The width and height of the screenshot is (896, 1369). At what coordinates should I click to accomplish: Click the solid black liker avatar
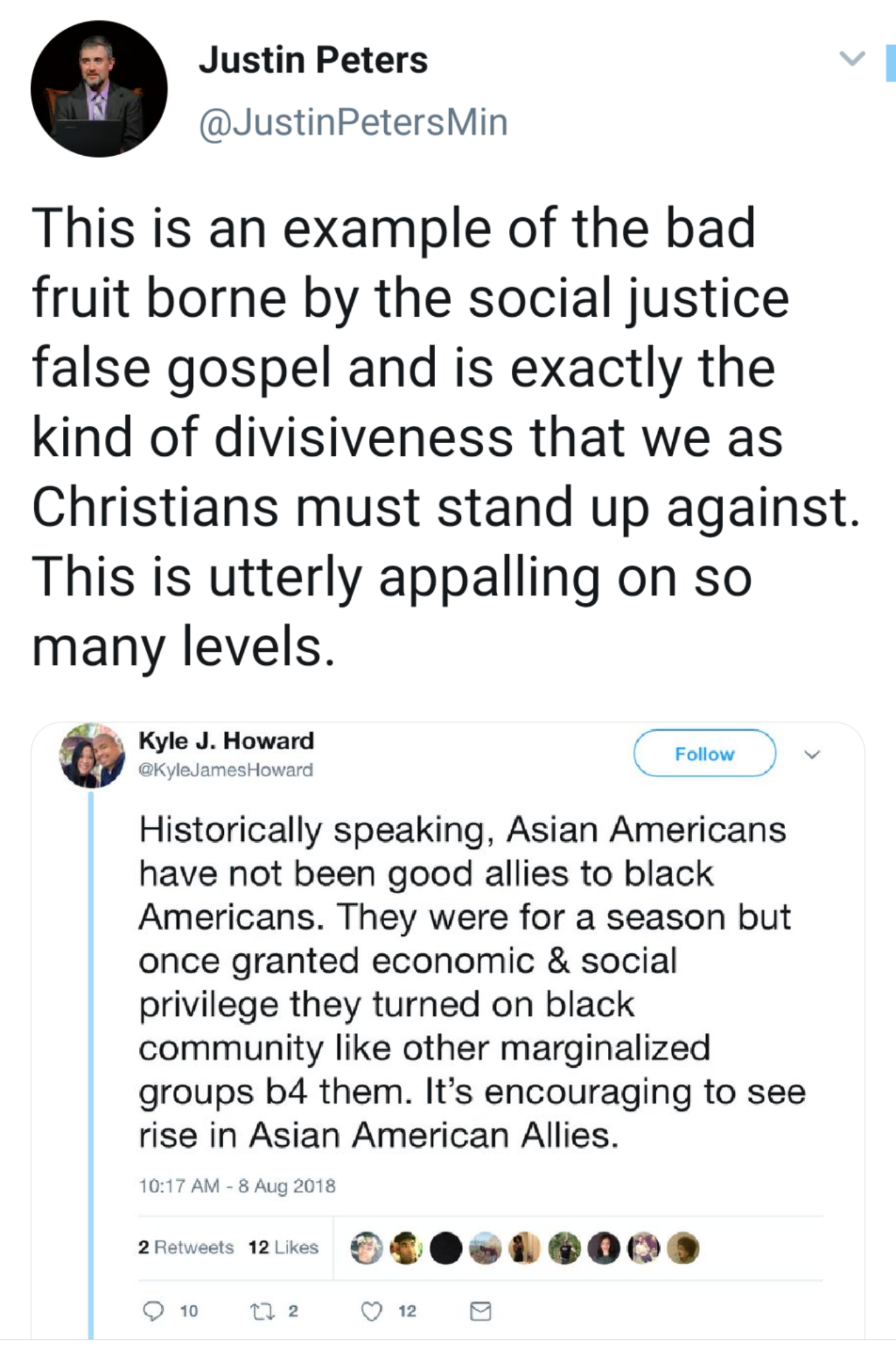[446, 1248]
